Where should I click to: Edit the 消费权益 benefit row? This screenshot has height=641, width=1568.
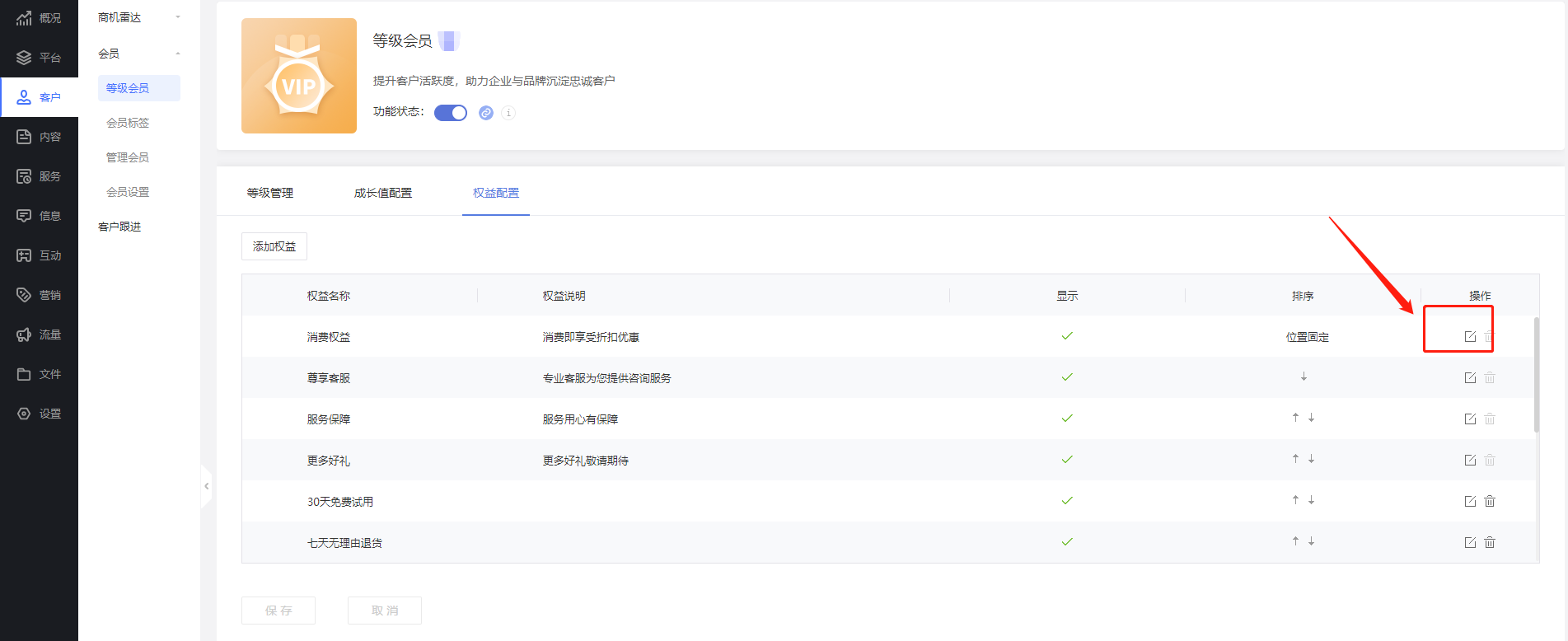(1470, 336)
